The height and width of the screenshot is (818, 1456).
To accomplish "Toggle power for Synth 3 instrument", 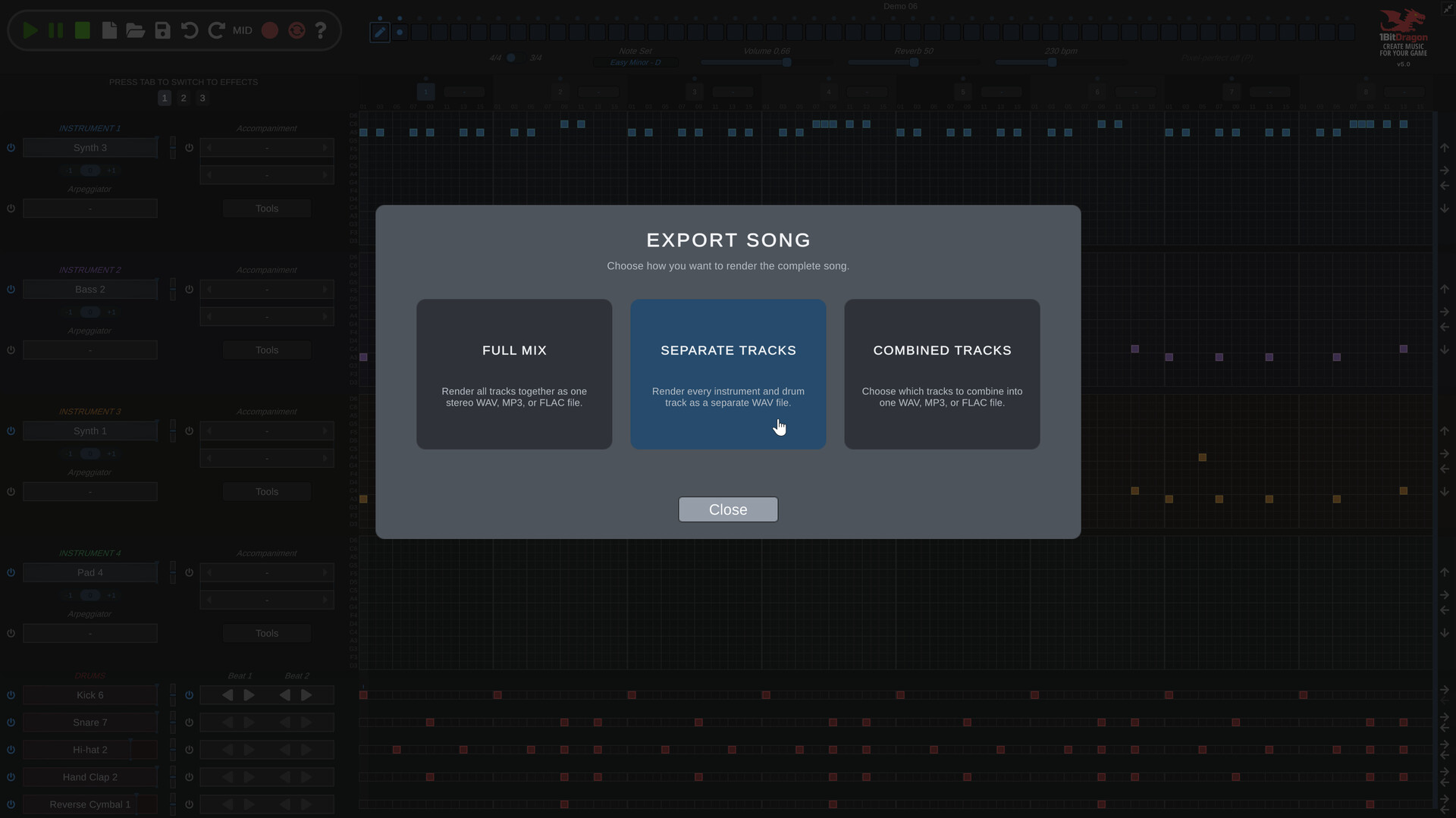I will tap(11, 148).
